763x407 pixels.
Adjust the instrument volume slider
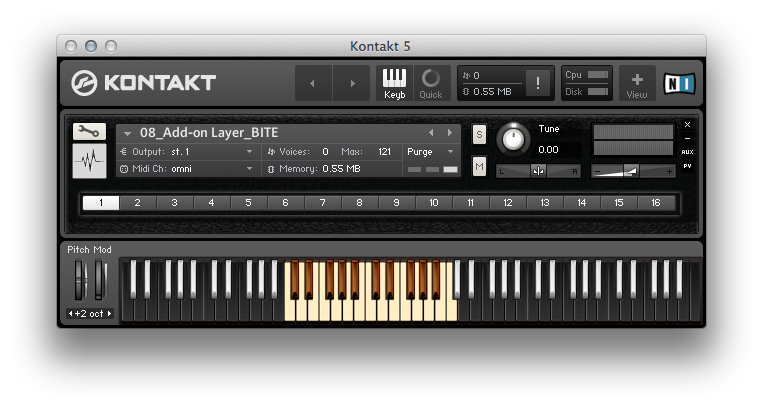click(633, 171)
